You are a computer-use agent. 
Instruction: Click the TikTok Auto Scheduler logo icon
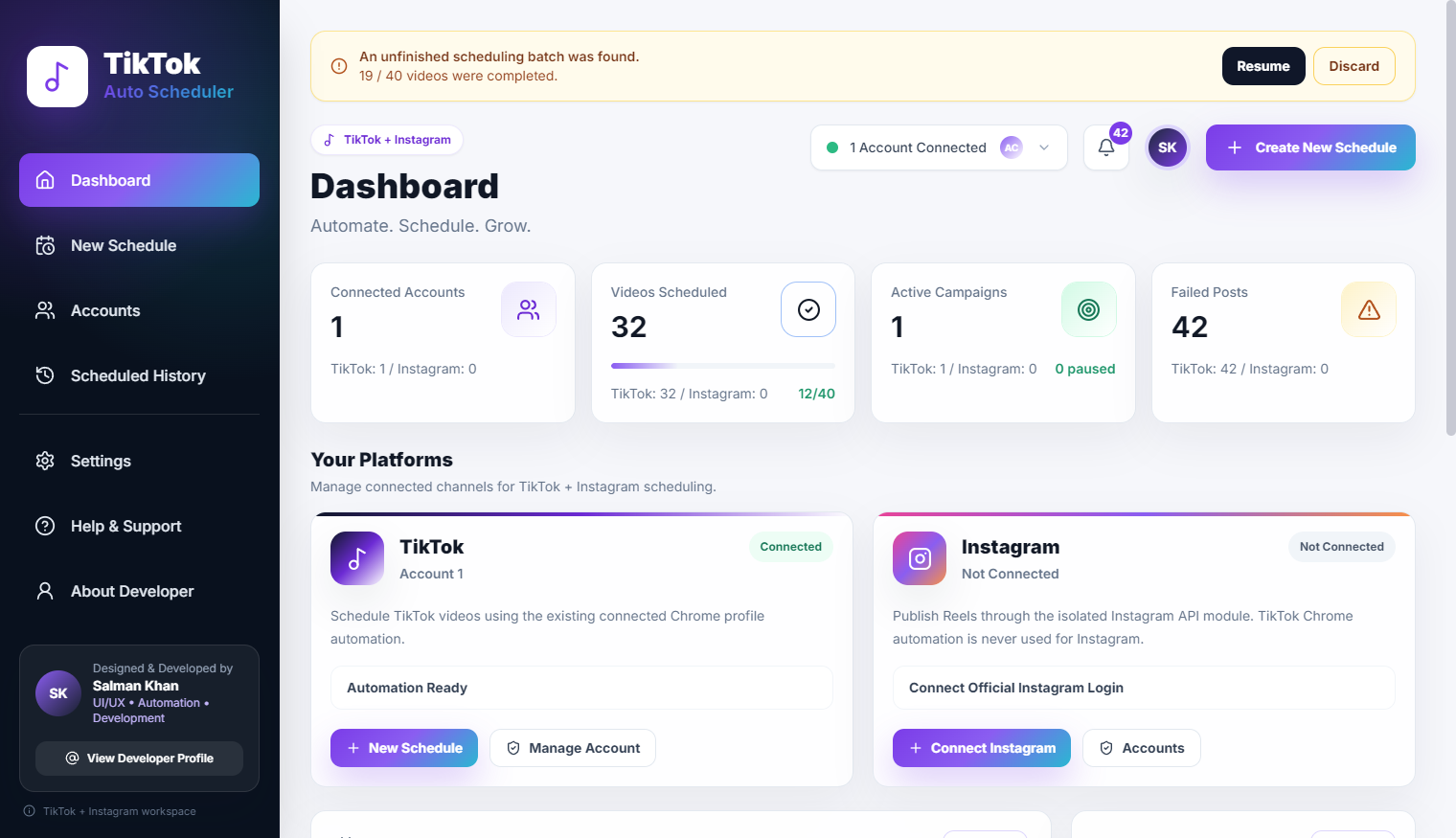click(57, 77)
